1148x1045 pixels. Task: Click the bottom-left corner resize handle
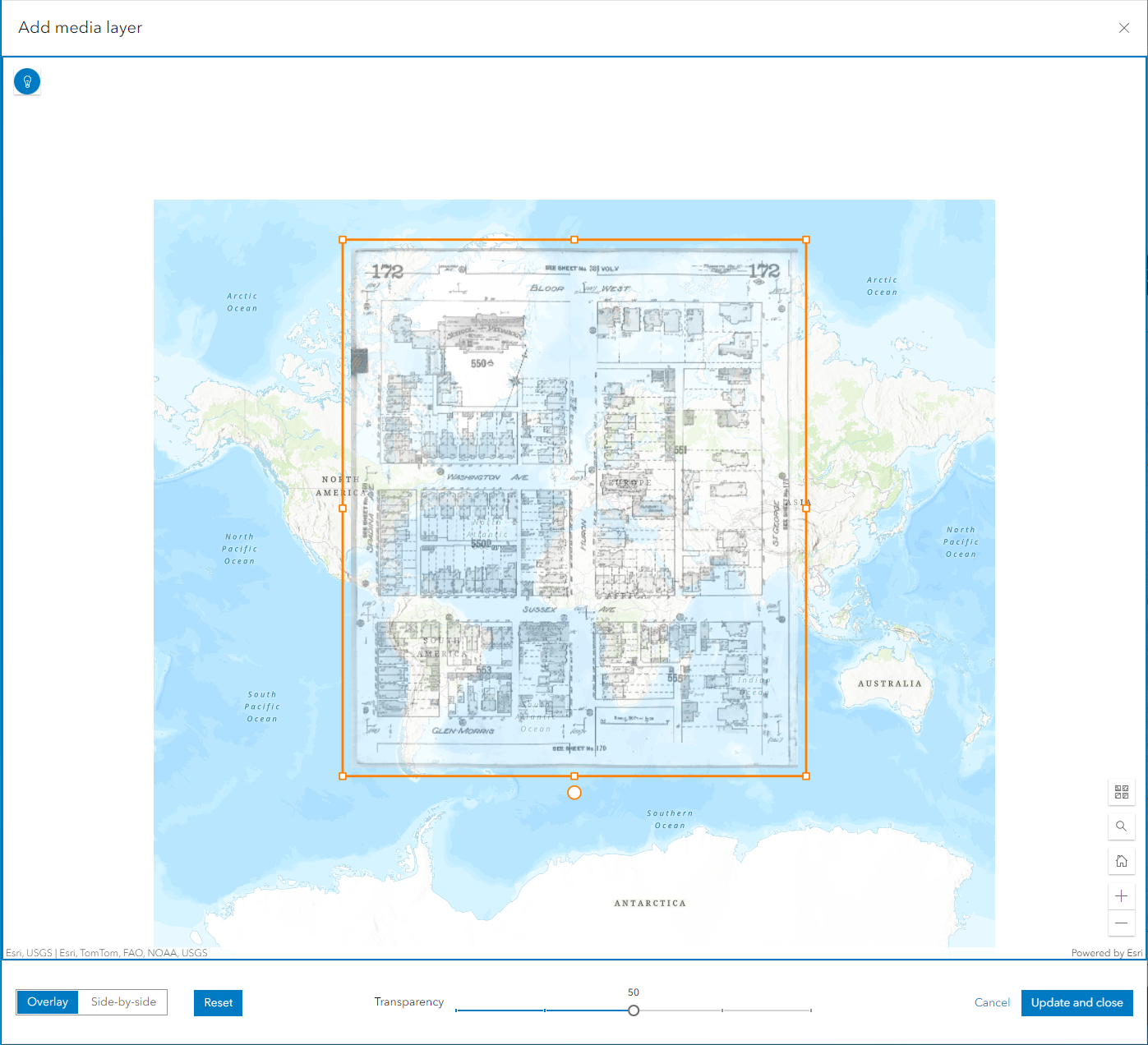point(343,776)
